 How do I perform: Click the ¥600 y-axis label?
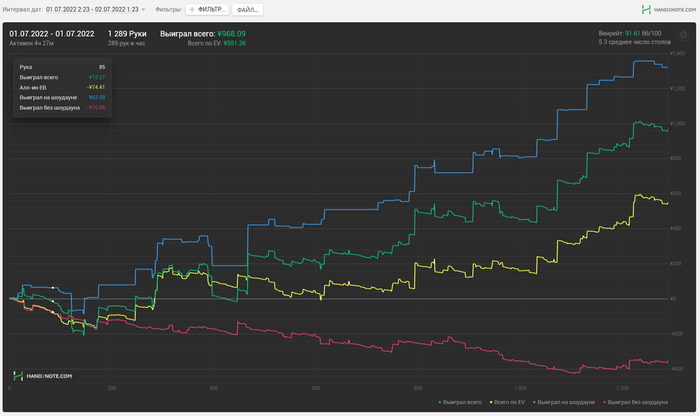(x=675, y=194)
